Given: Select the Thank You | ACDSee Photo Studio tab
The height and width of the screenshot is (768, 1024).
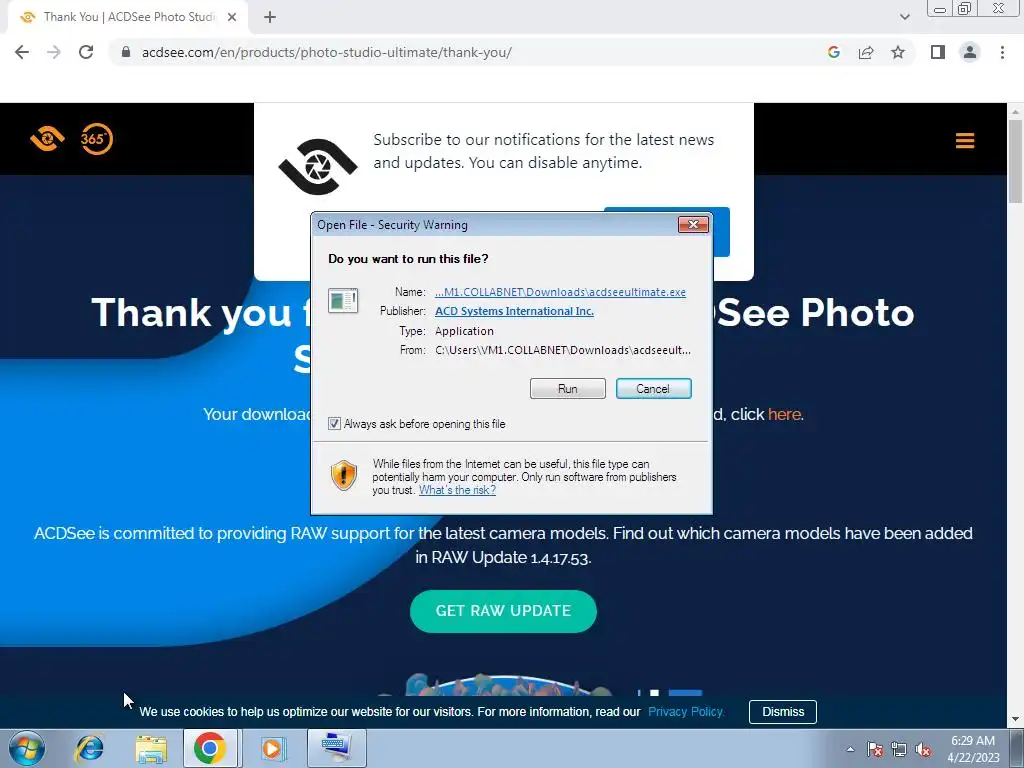Looking at the screenshot, I should [129, 17].
